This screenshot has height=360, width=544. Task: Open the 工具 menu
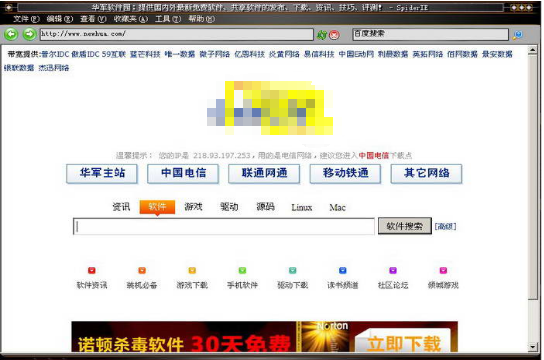point(168,19)
